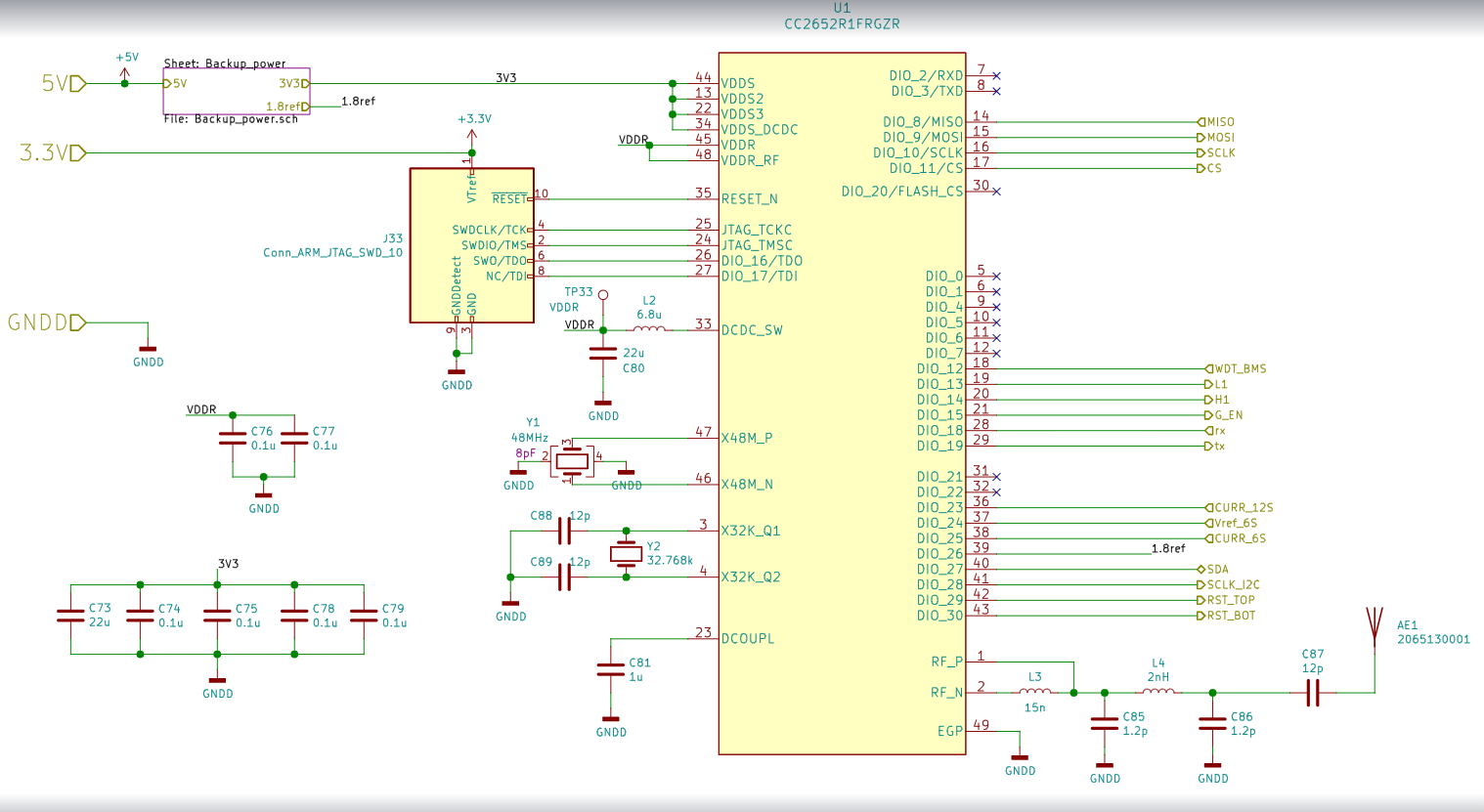This screenshot has height=812, width=1484.
Task: Click the 3V3 net label on top wire
Action: click(505, 78)
